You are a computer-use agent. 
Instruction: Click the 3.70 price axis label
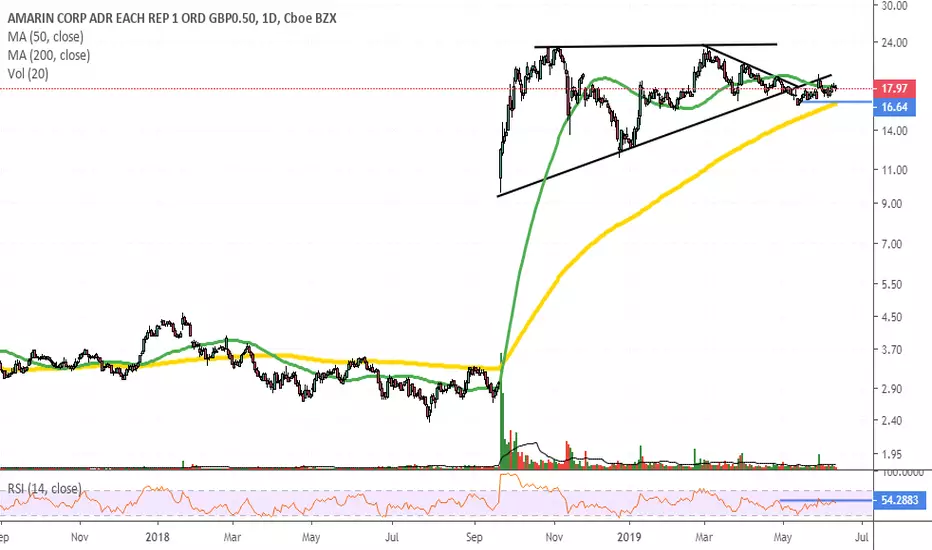[x=892, y=350]
